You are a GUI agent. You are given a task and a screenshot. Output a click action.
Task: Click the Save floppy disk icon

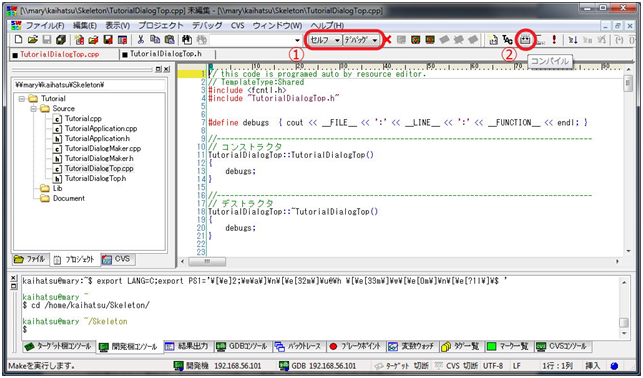point(47,40)
